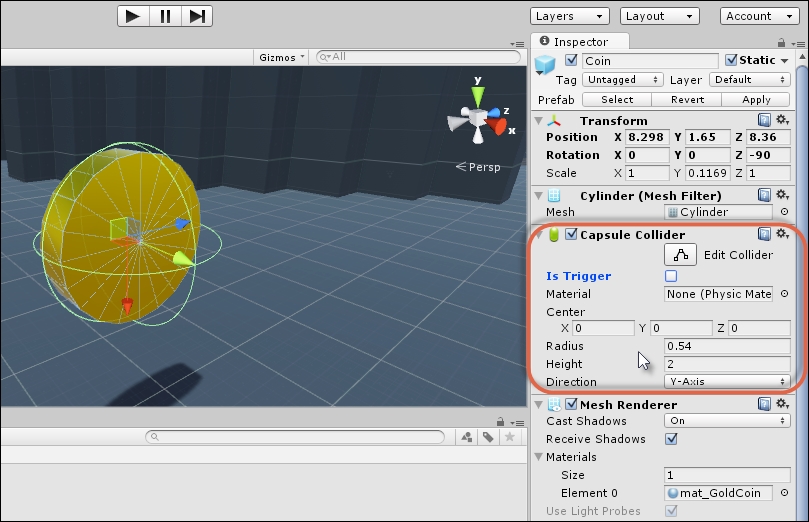Image resolution: width=809 pixels, height=522 pixels.
Task: Click the Edit Collider icon button
Action: click(x=680, y=255)
